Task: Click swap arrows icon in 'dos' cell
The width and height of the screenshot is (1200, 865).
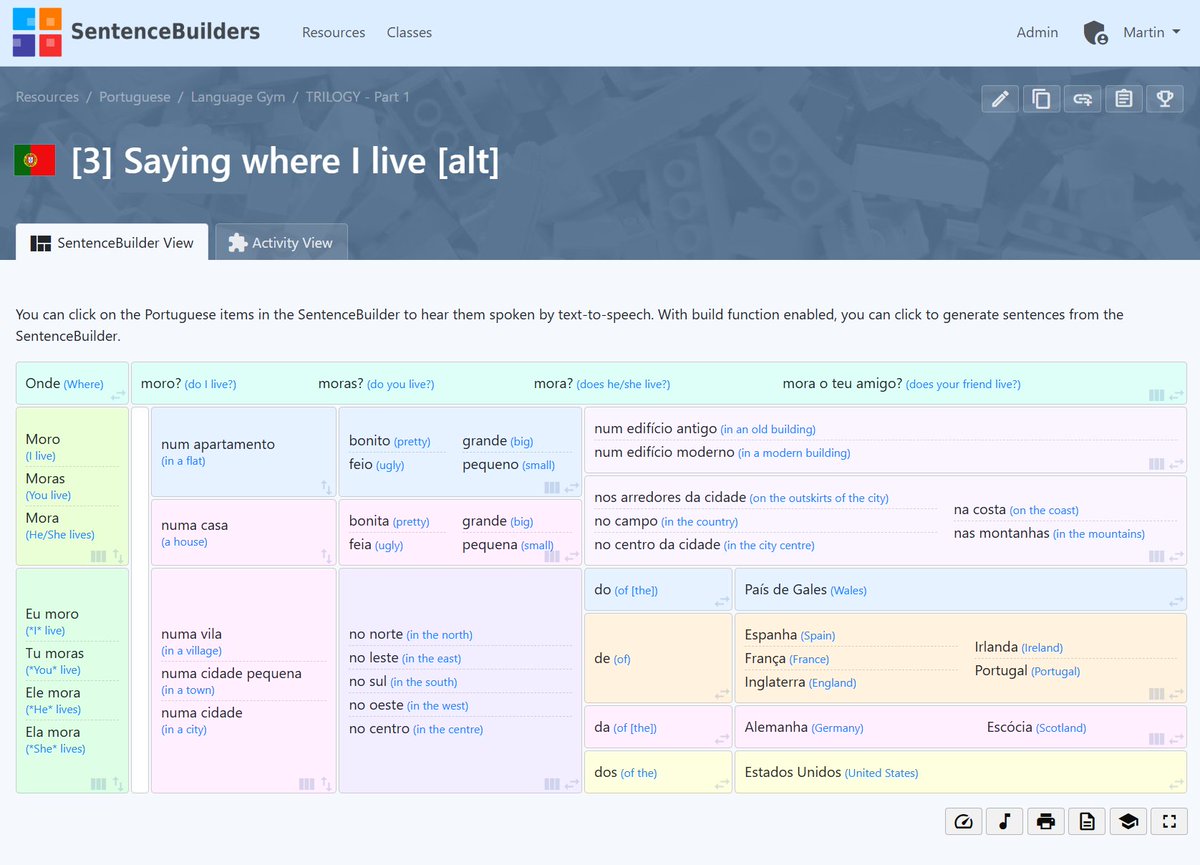Action: 722,785
